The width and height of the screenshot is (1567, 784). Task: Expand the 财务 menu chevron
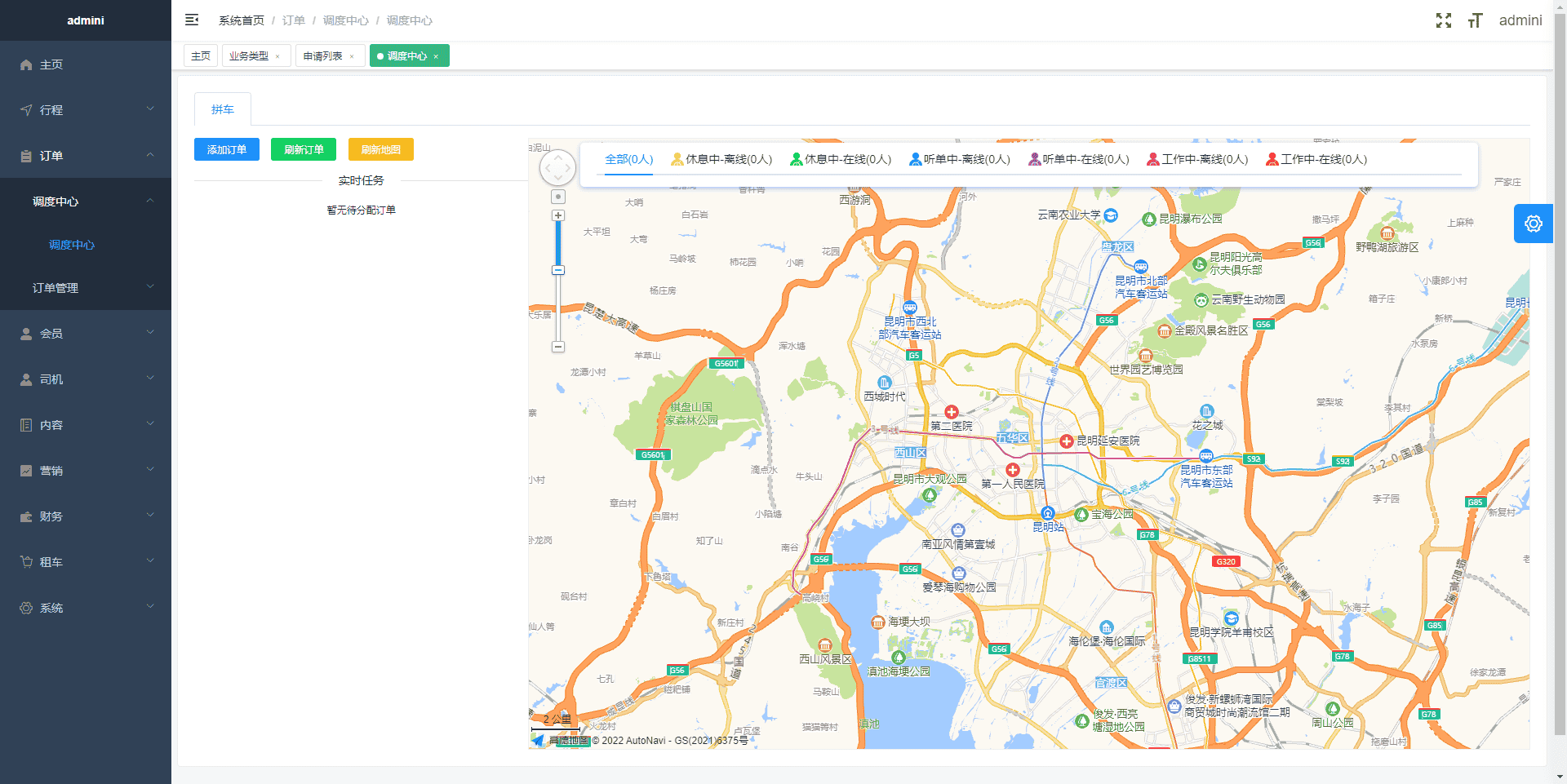point(150,515)
